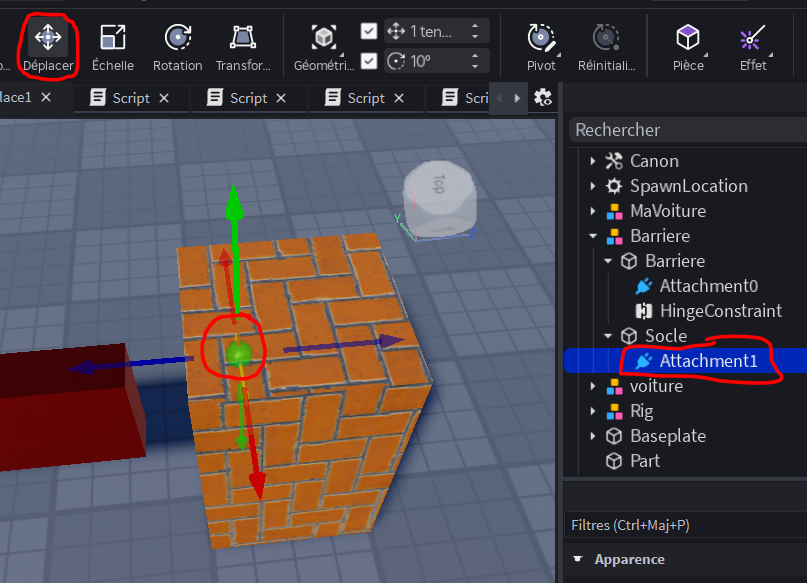Toggle the 10° rotation snapping checkbox

tap(369, 61)
